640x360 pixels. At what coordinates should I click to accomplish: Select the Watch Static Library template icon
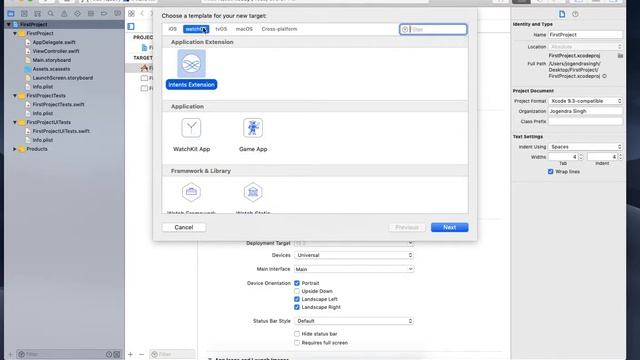point(253,192)
